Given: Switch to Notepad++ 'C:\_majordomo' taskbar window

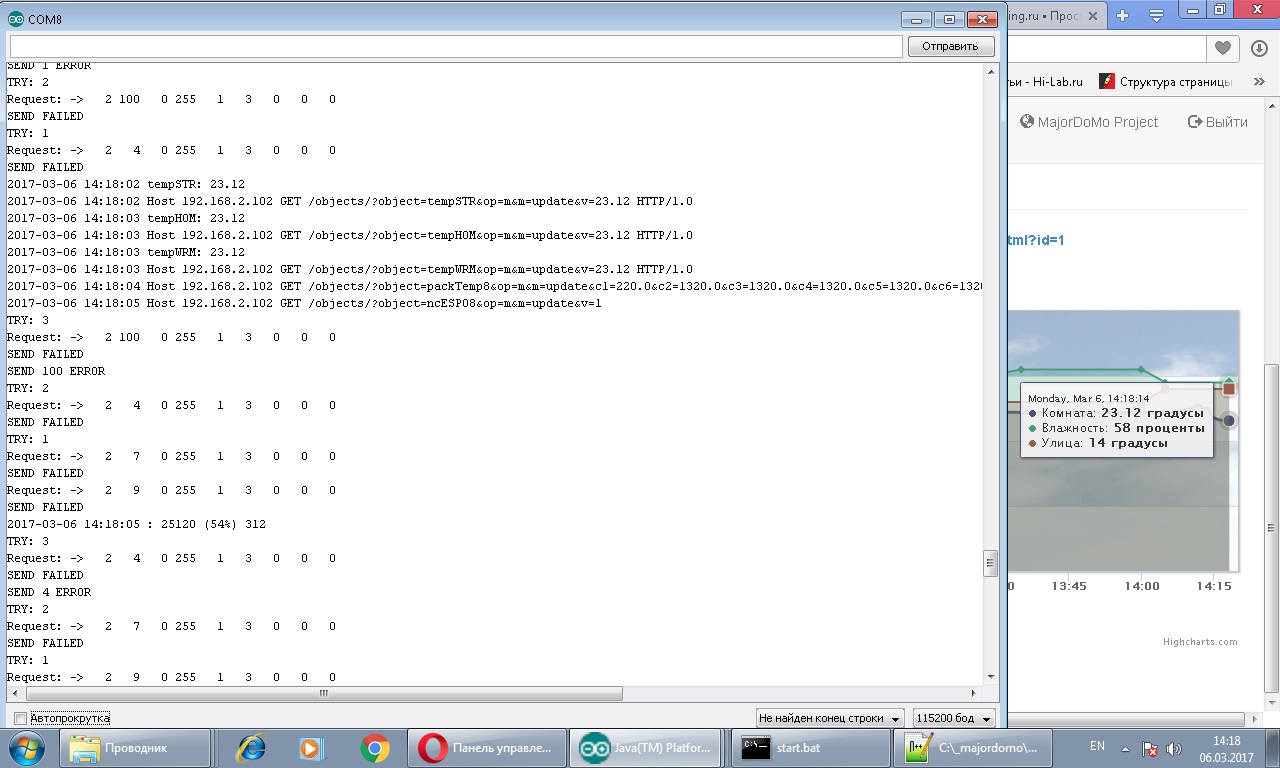Looking at the screenshot, I should tap(975, 748).
